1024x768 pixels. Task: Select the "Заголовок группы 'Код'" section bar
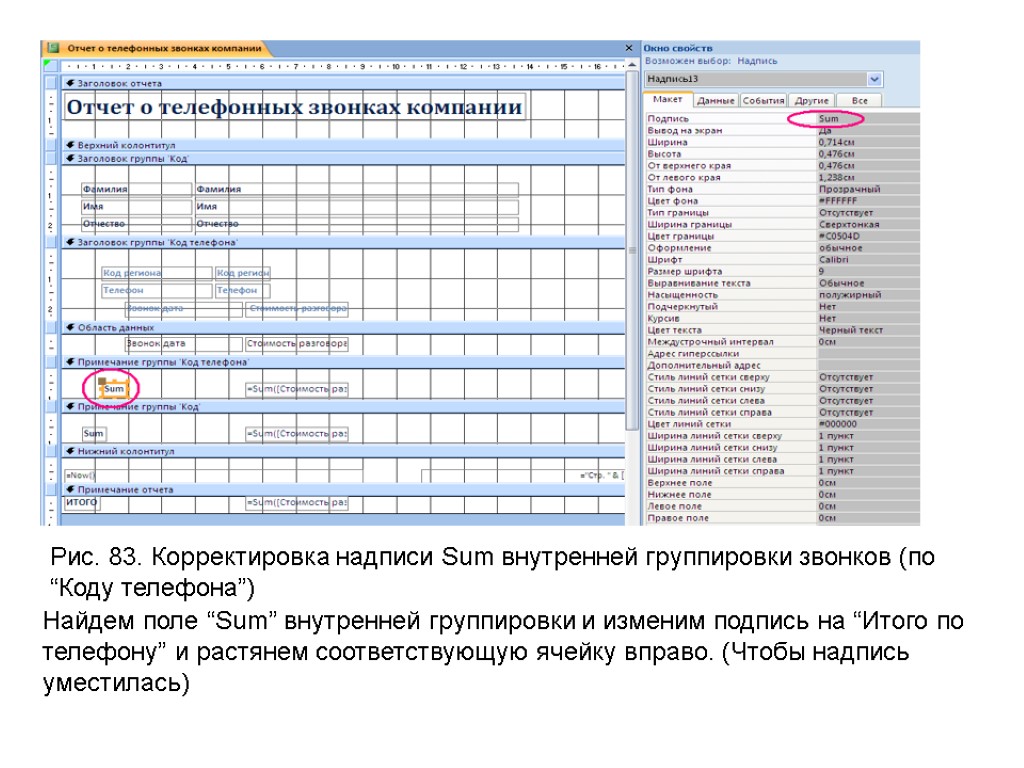343,158
